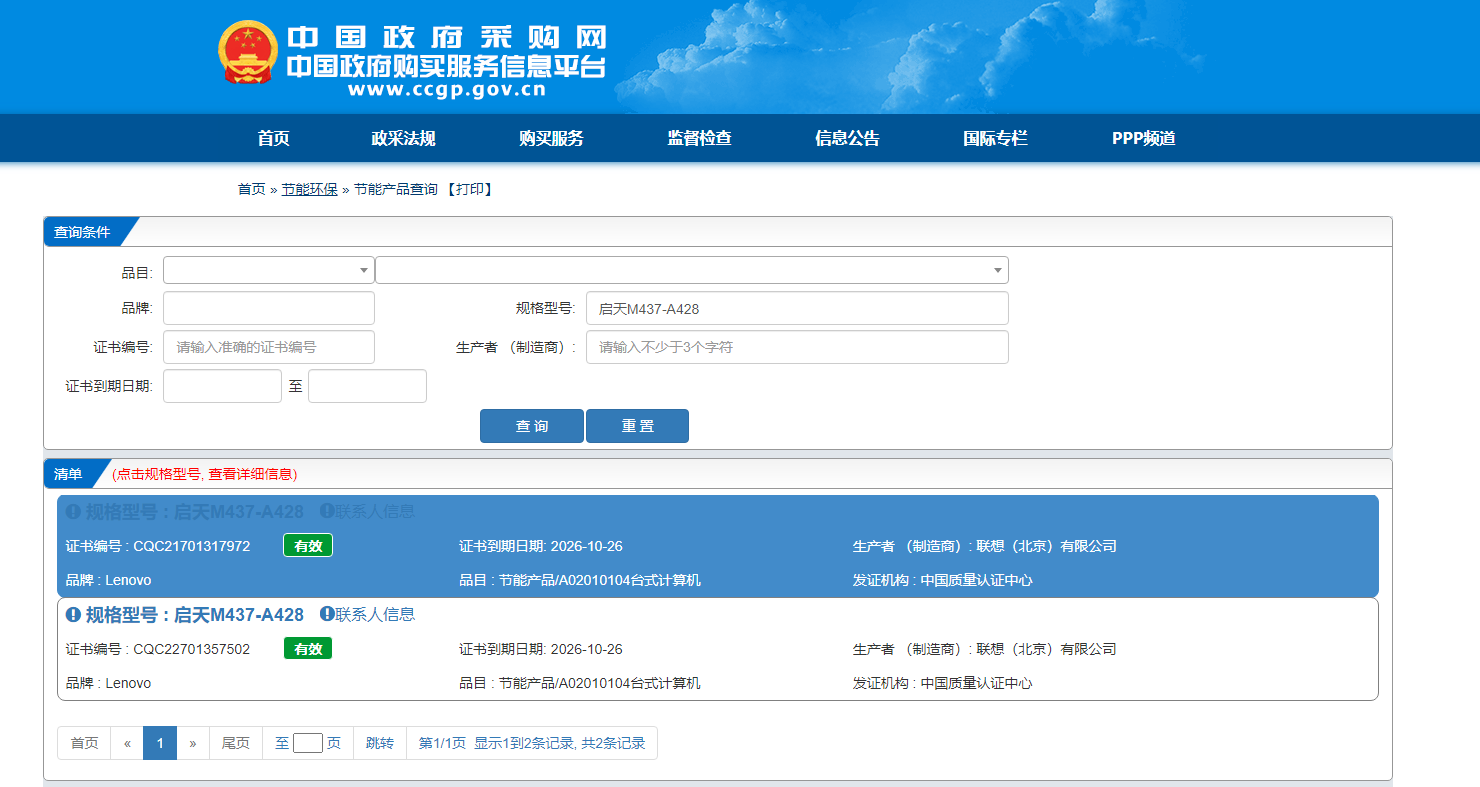The image size is (1480, 787).
Task: Open 政采法规 navigation menu
Action: [x=403, y=139]
